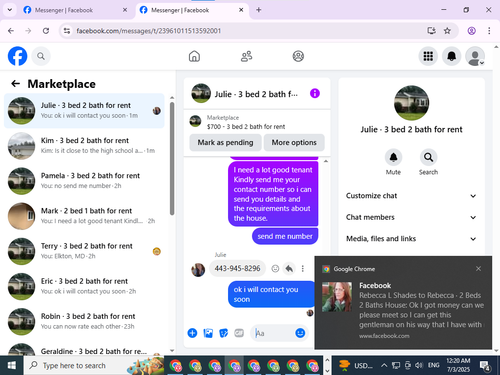Open the Chrome profile icon
This screenshot has width=500, height=375.
[471, 31]
